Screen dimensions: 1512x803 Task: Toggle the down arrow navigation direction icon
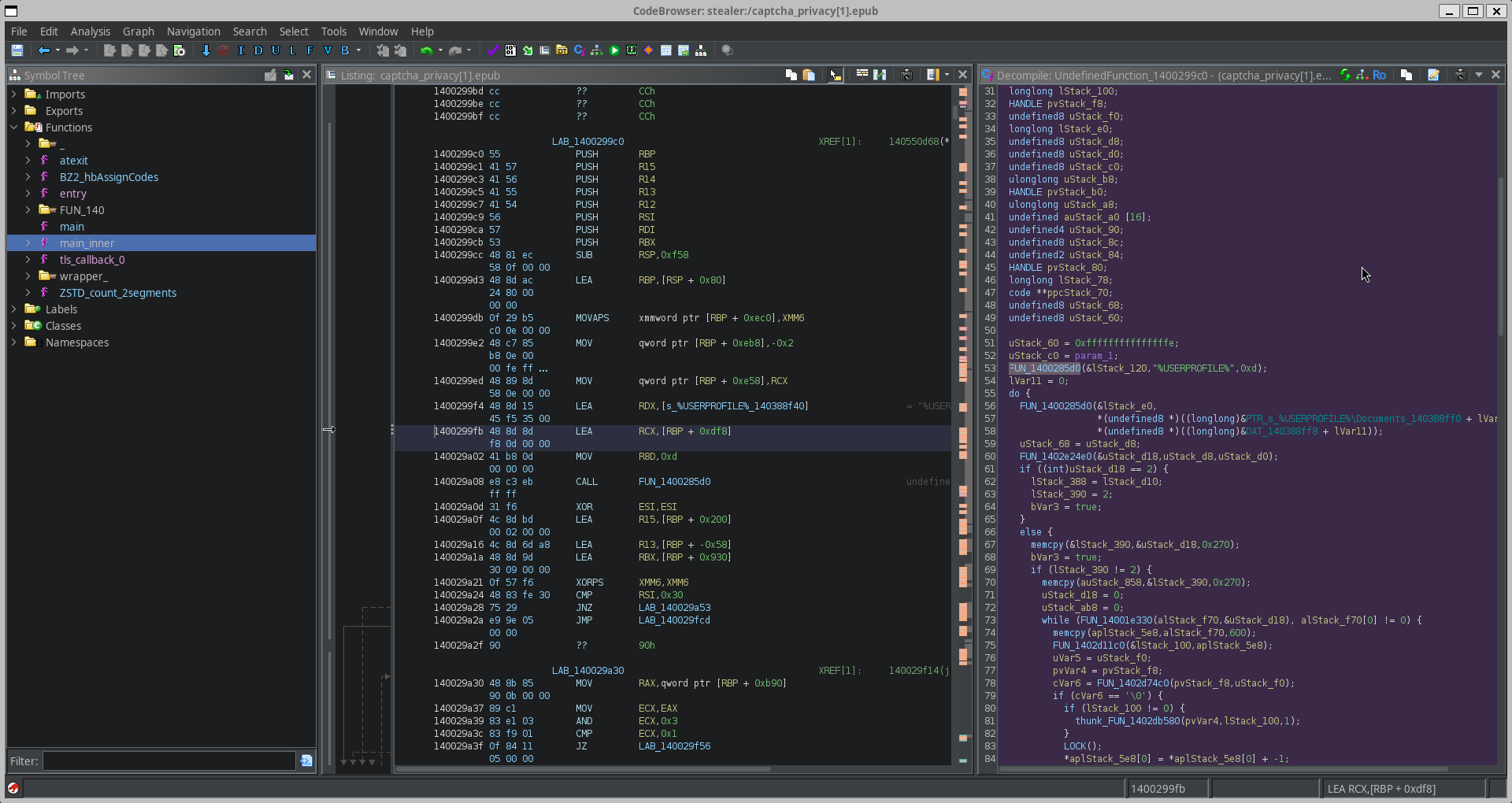pyautogui.click(x=206, y=50)
